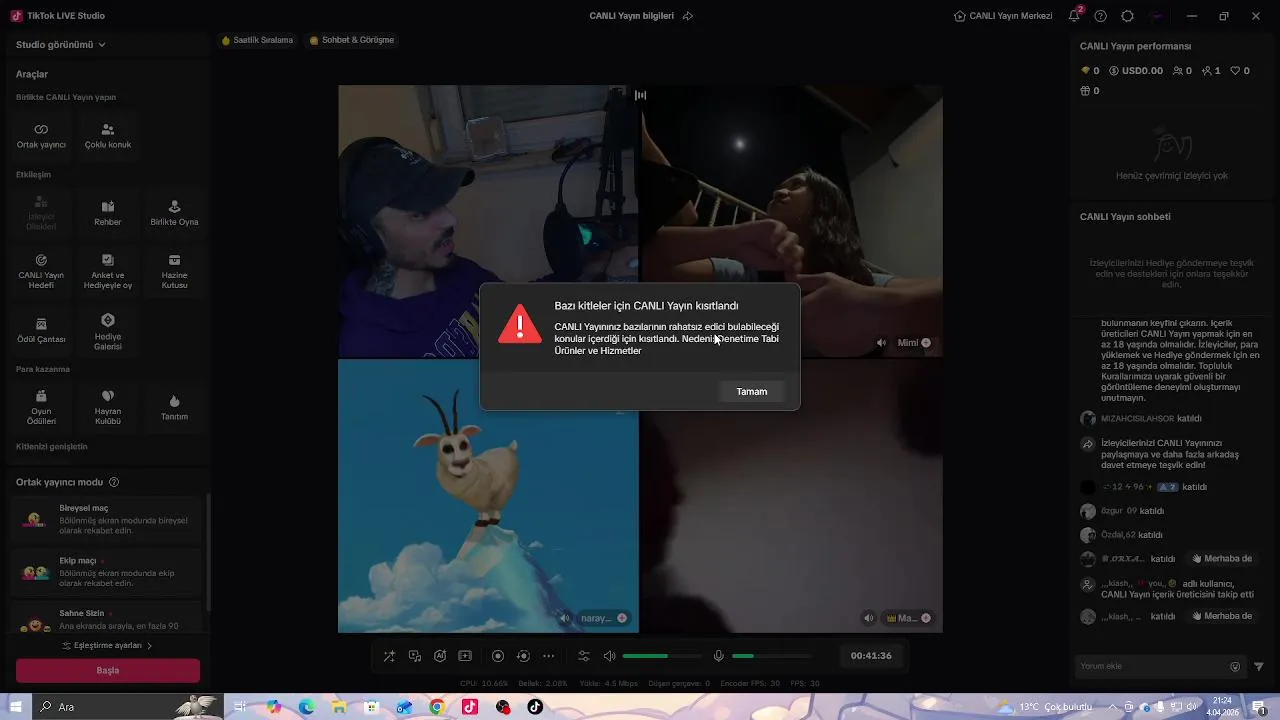Image resolution: width=1280 pixels, height=720 pixels.
Task: Switch to the Sohbet & Görüşme tab
Action: coord(352,40)
